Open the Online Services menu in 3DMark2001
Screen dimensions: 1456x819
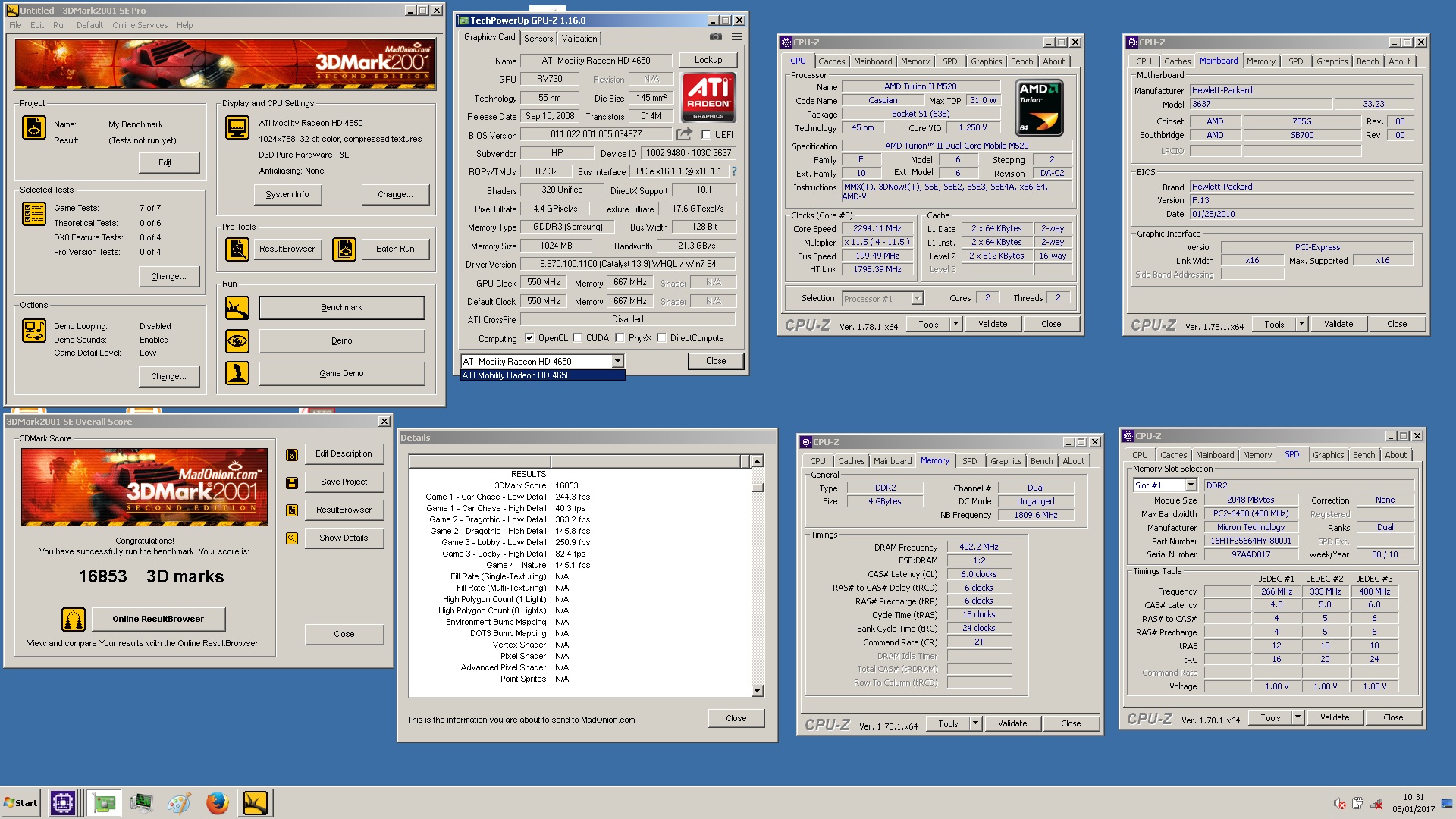coord(140,25)
